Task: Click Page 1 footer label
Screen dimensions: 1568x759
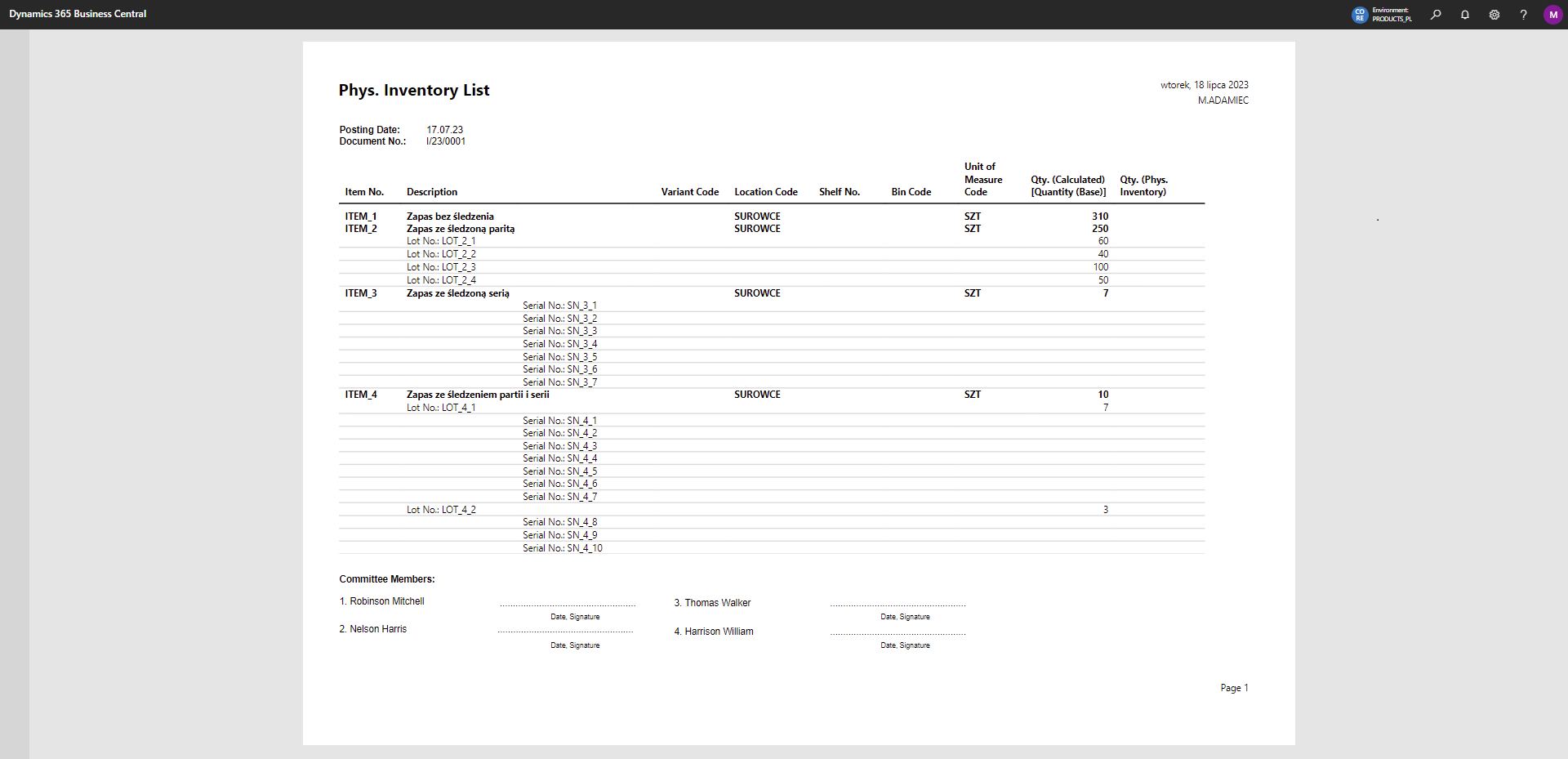Action: pos(1235,688)
